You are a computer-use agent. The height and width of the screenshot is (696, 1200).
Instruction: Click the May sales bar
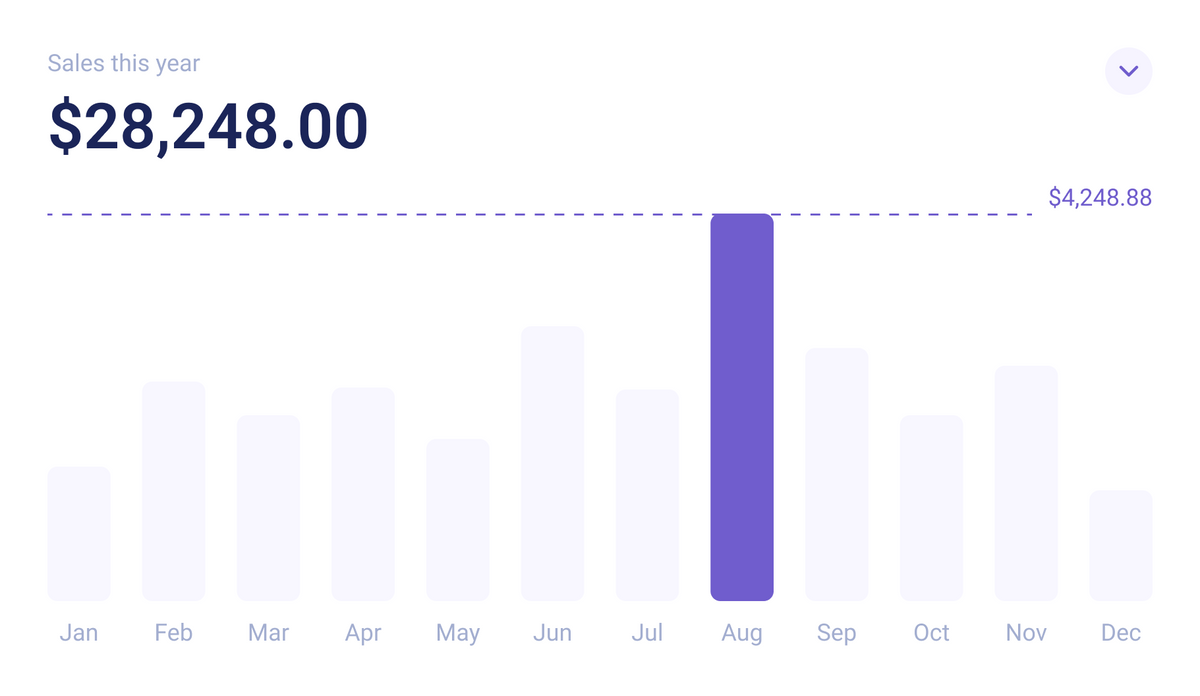458,520
